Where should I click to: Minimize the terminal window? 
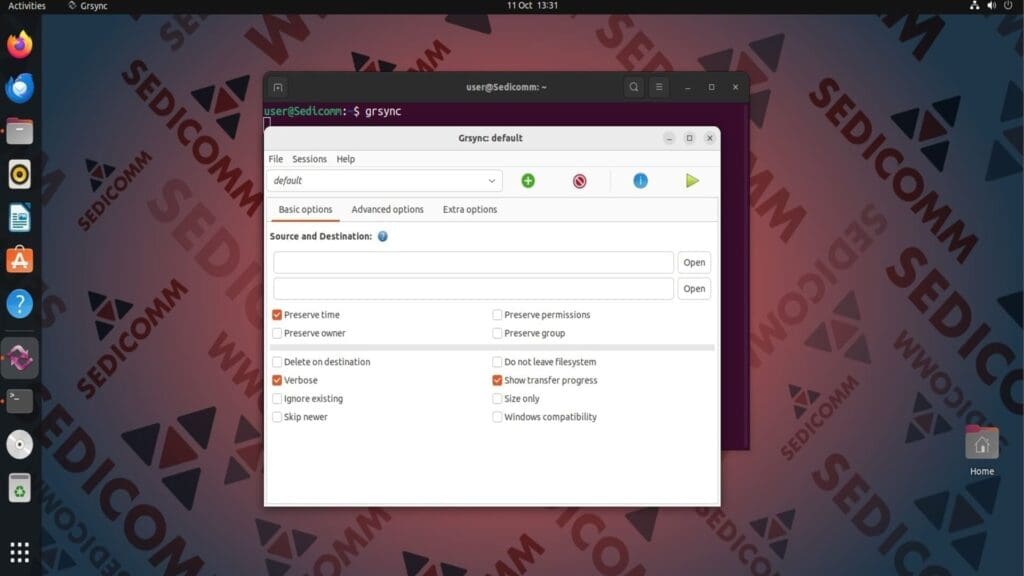tap(688, 87)
